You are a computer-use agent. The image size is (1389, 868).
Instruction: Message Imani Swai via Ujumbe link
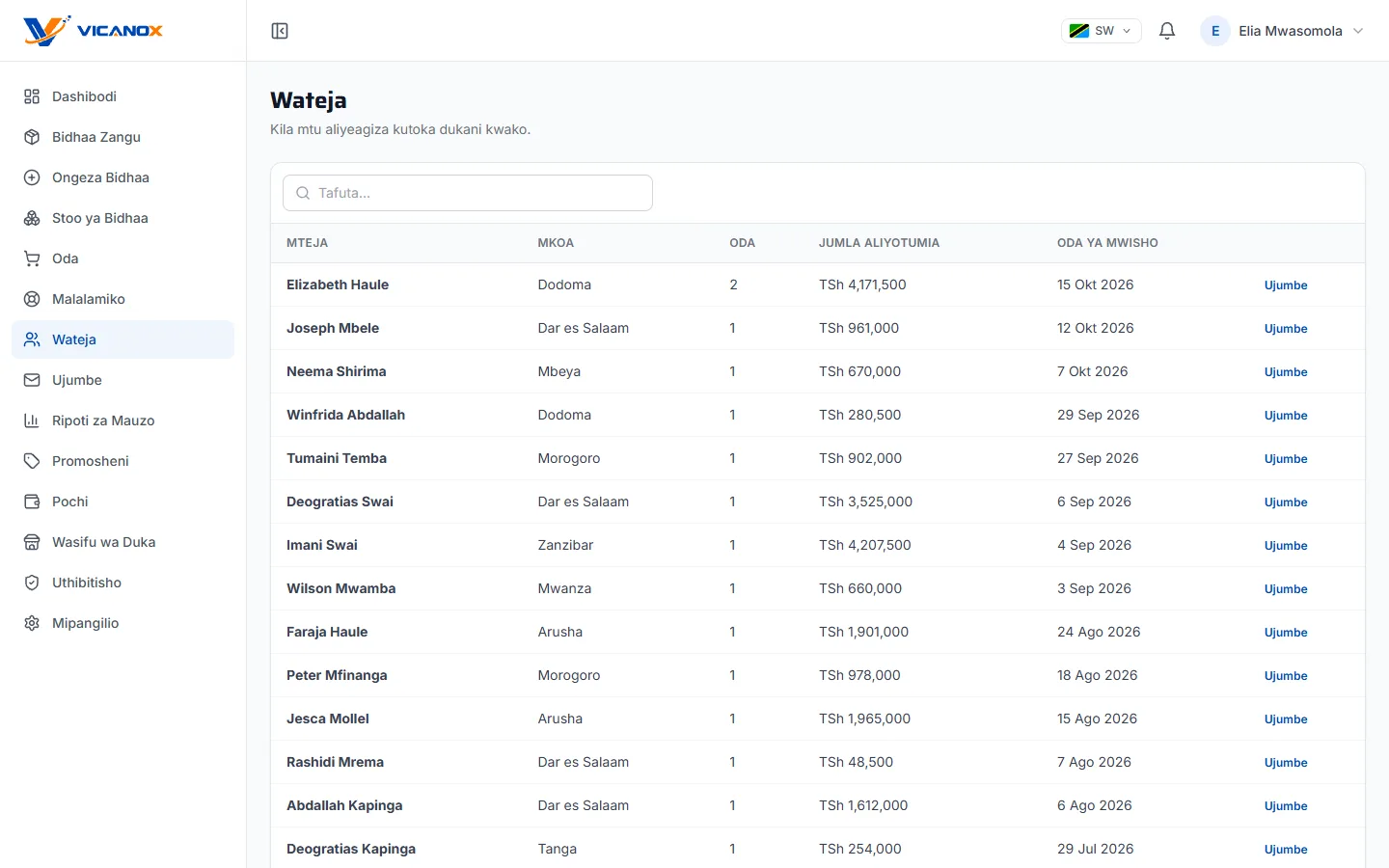[x=1286, y=546]
